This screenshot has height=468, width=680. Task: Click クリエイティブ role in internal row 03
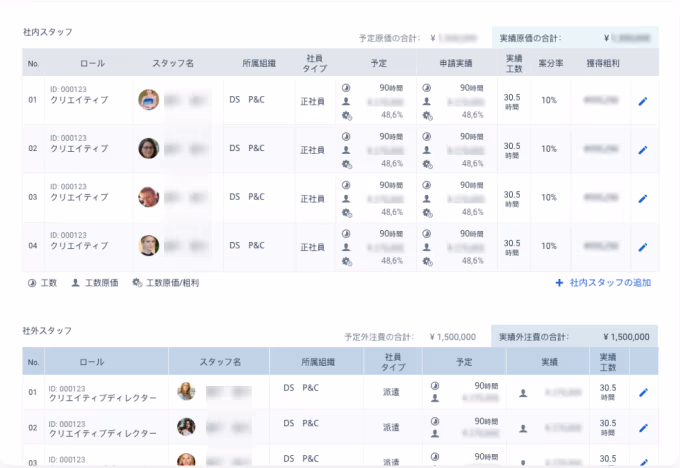[x=79, y=197]
